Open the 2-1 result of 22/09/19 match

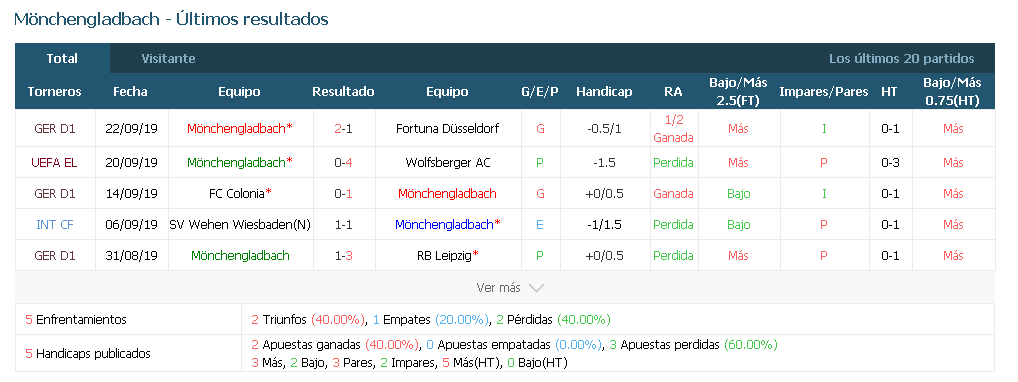343,129
